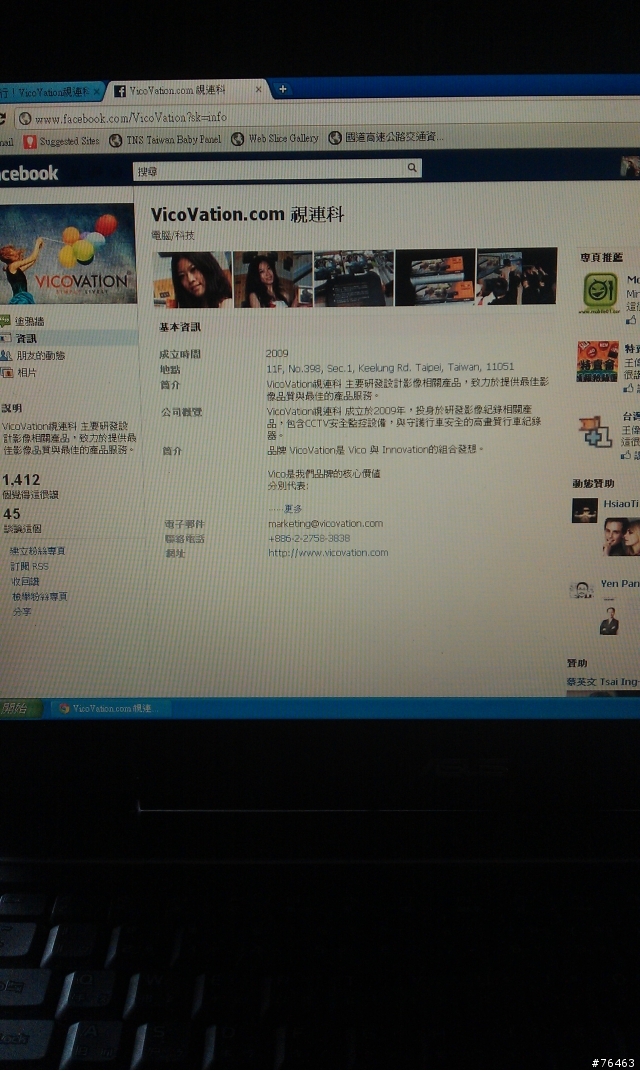640x1071 pixels.
Task: Click the 蔡英文 Tsai Ing sponsored link
Action: coord(602,682)
